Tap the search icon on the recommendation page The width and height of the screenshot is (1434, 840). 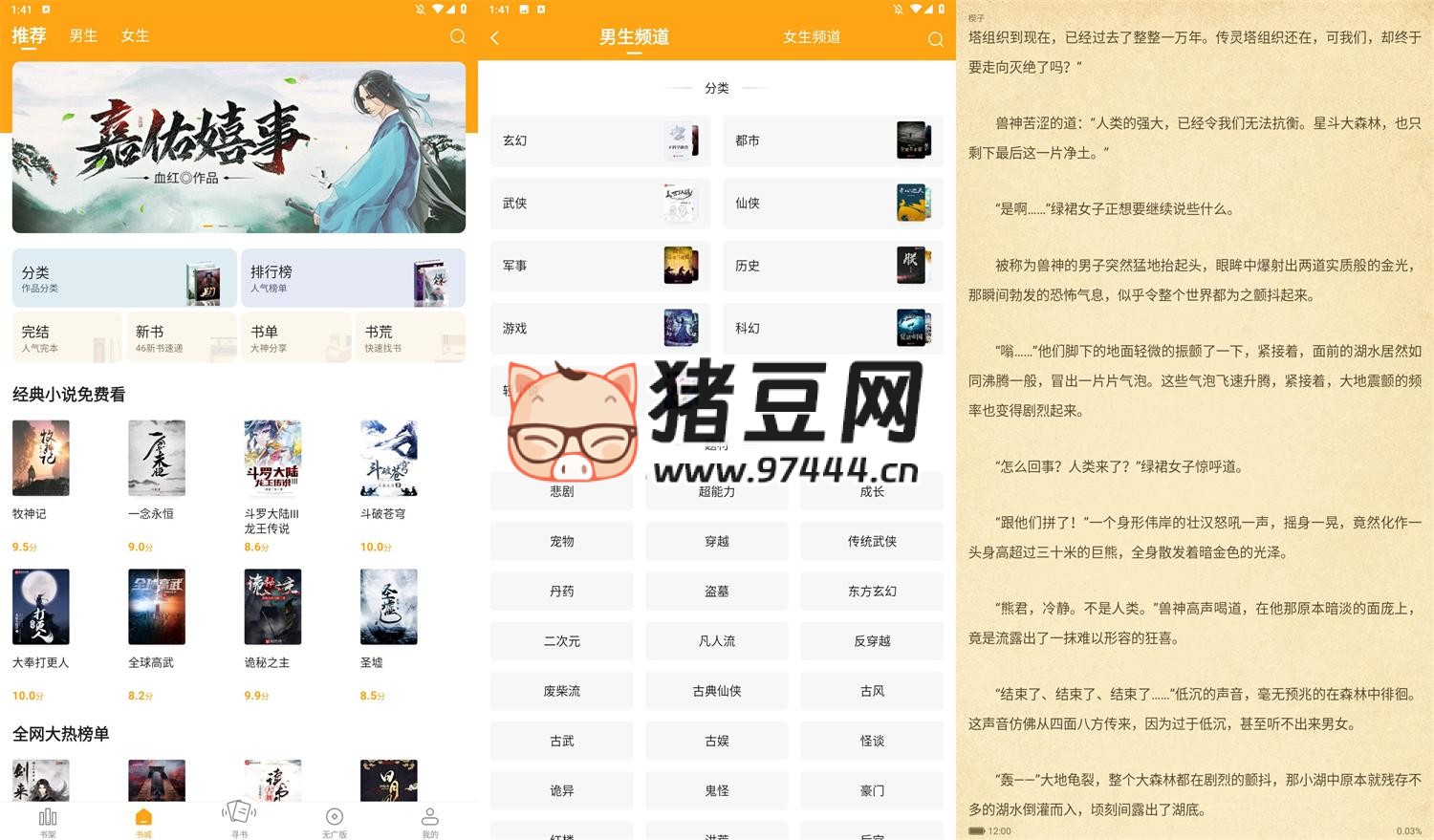coord(458,35)
